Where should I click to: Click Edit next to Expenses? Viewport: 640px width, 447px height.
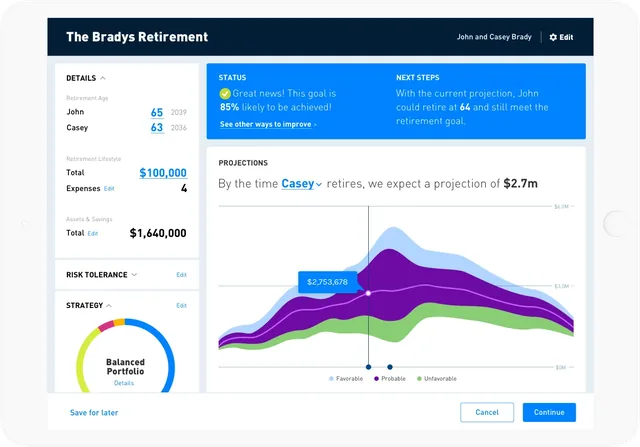click(x=109, y=189)
